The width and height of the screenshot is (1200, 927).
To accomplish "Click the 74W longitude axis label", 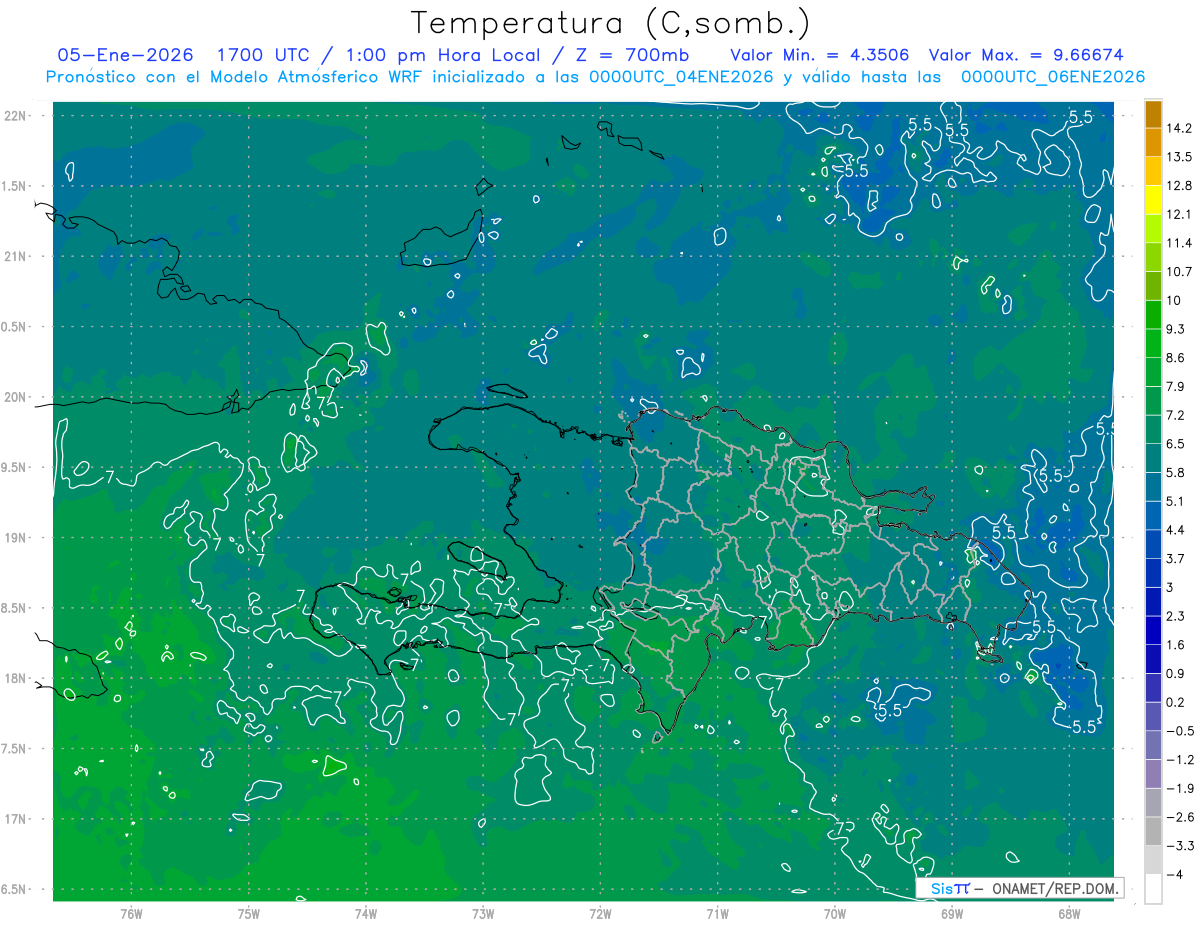I will pos(365,915).
